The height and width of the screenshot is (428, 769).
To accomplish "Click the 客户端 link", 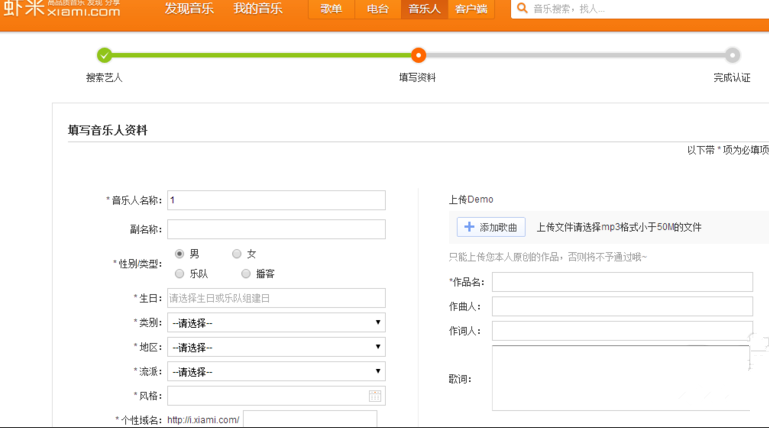I will 470,9.
